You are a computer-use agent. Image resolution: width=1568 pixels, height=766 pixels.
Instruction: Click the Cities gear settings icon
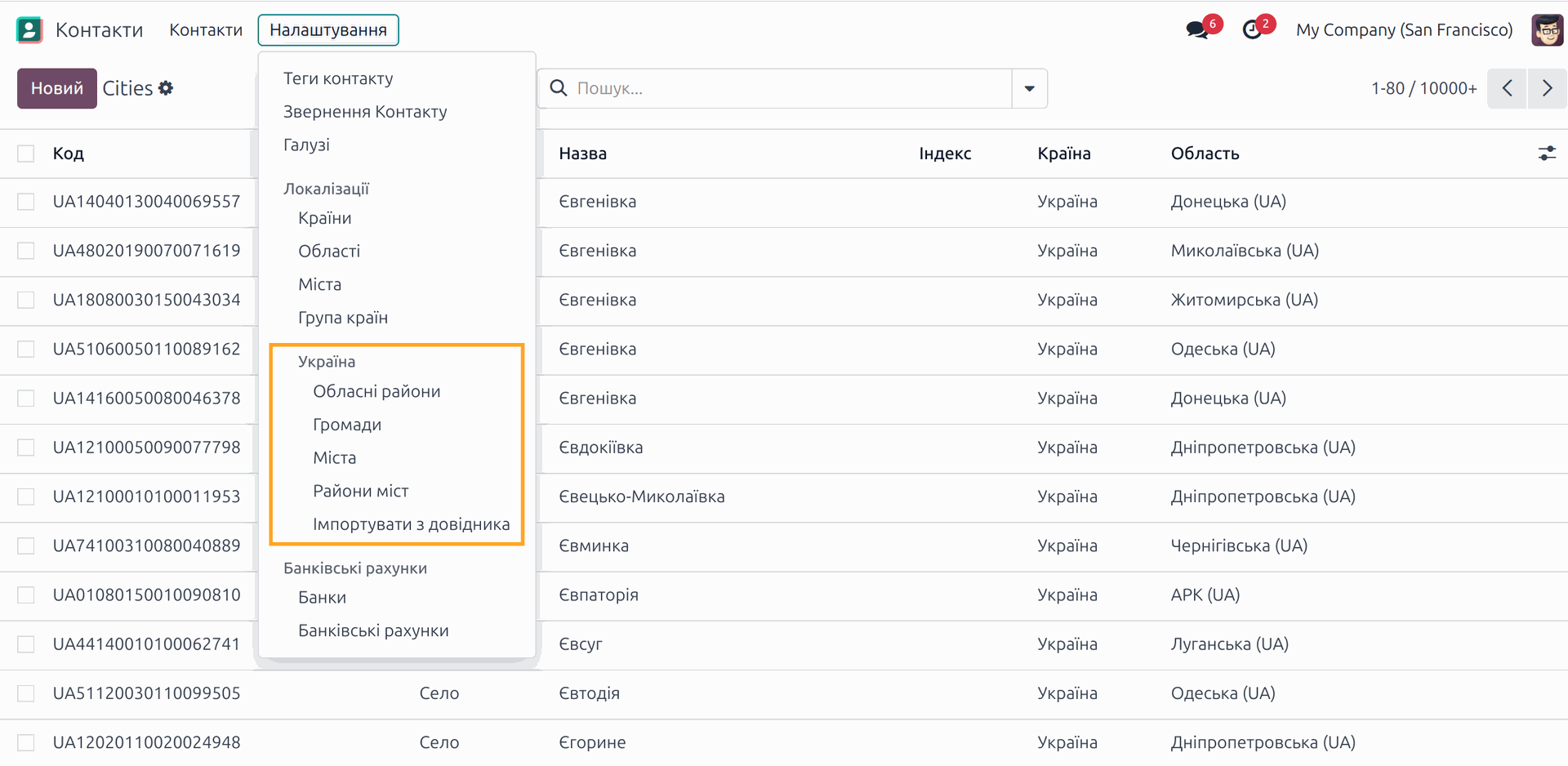coord(166,88)
